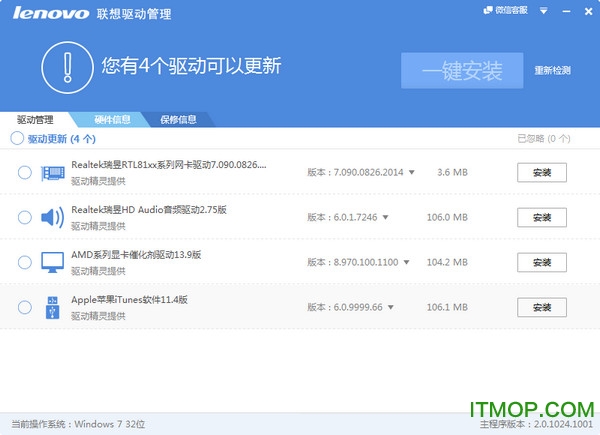The height and width of the screenshot is (435, 600).
Task: Click the 106.1 MB size value
Action: (447, 307)
